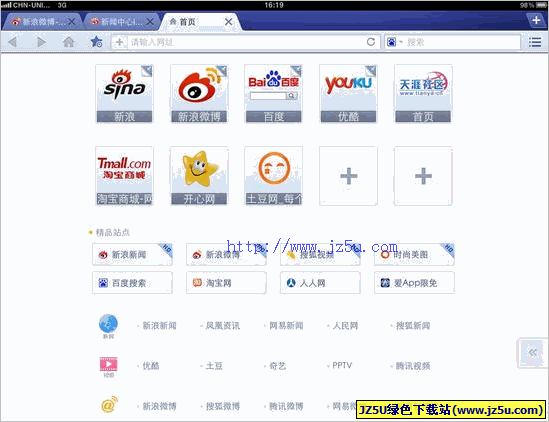549x422 pixels.
Task: Open 时尚美图 featured site button
Action: pyautogui.click(x=414, y=255)
